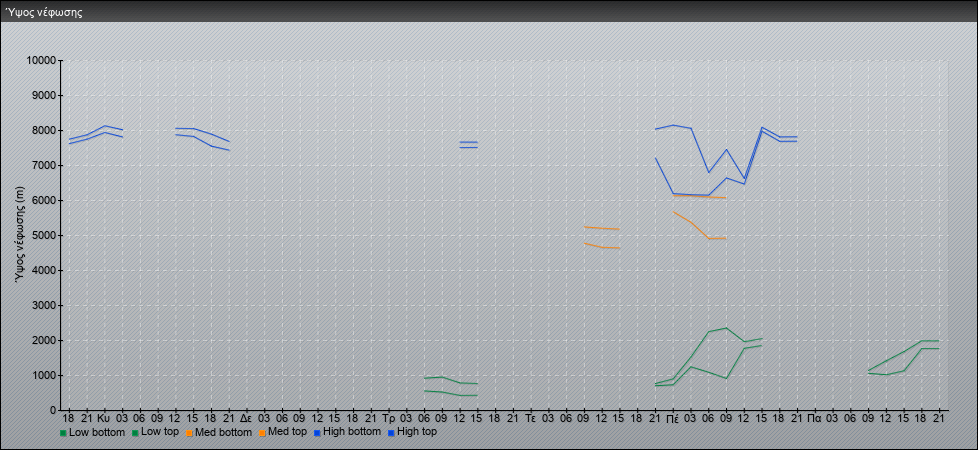This screenshot has height=450, width=978.
Task: Click the 3000 y-axis value
Action: click(44, 305)
